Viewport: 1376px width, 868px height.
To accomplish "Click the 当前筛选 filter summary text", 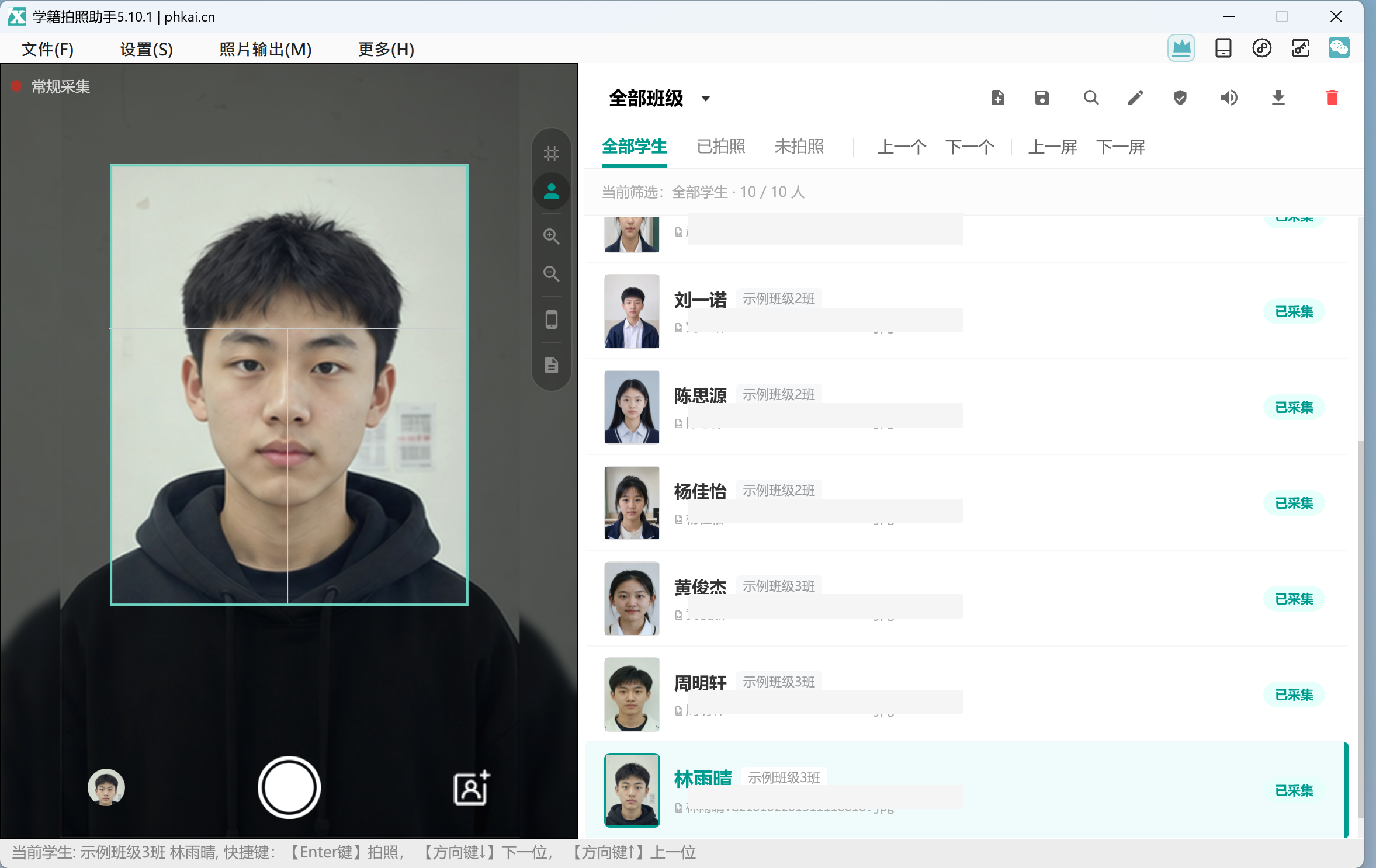I will point(703,192).
